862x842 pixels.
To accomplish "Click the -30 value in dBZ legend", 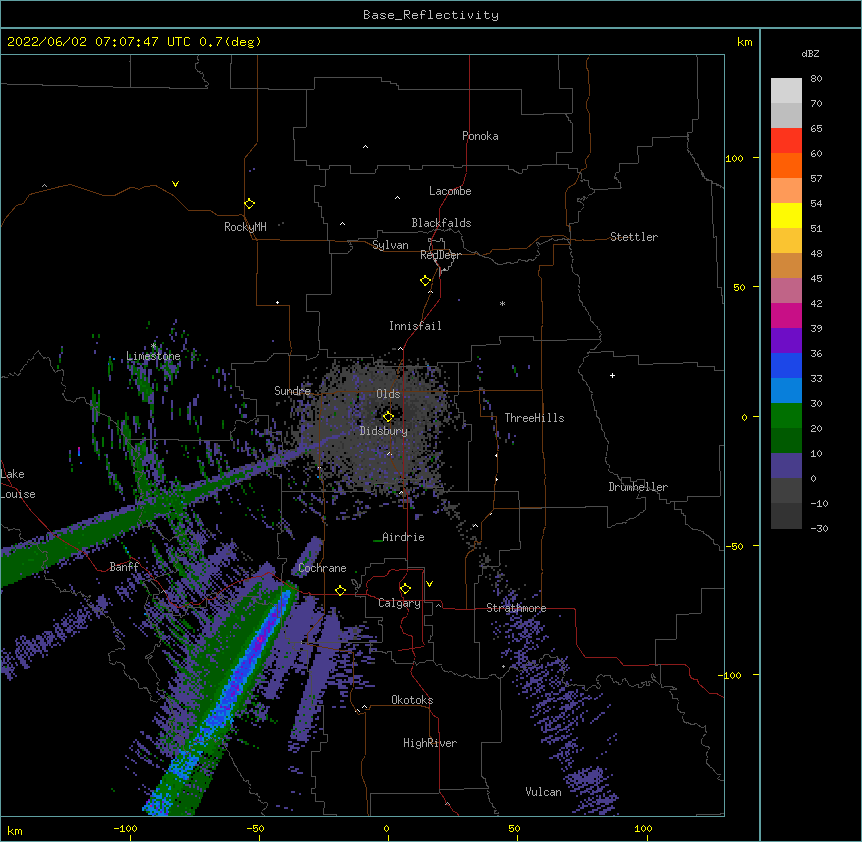I will coord(819,528).
